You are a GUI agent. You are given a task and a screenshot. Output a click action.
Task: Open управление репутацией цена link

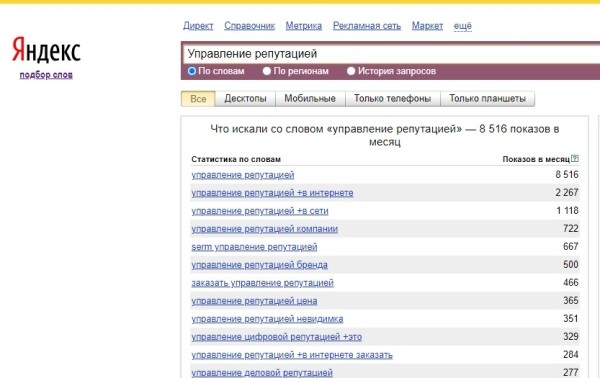point(254,301)
